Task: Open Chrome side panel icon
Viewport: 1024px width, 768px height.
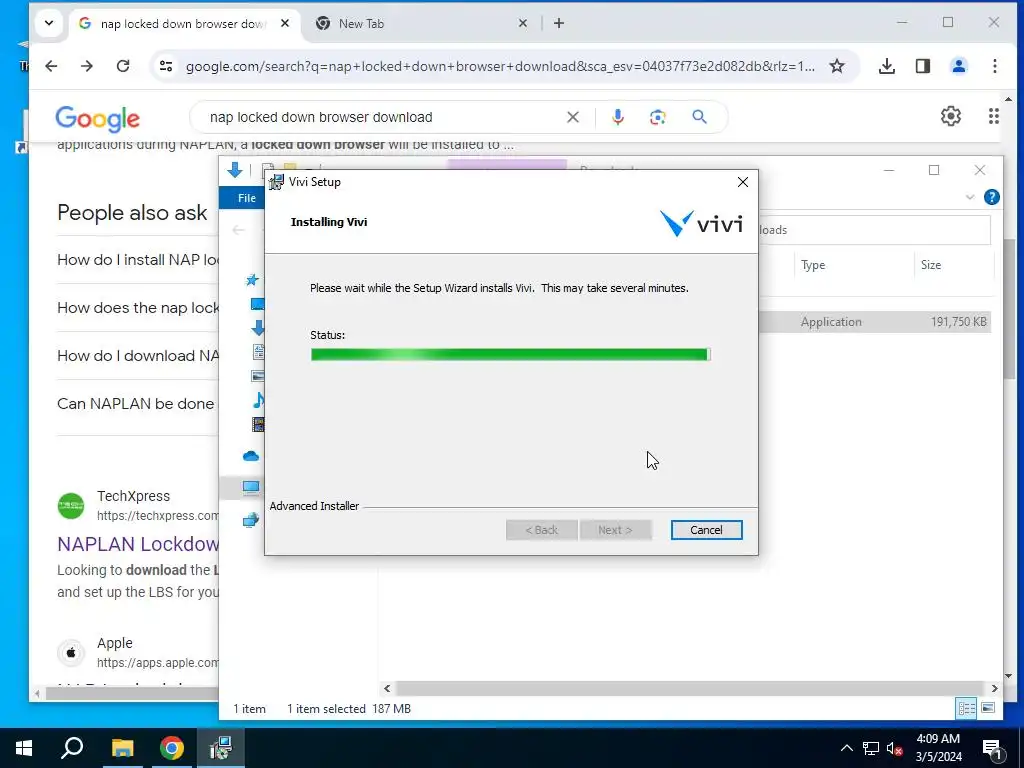Action: 922,66
